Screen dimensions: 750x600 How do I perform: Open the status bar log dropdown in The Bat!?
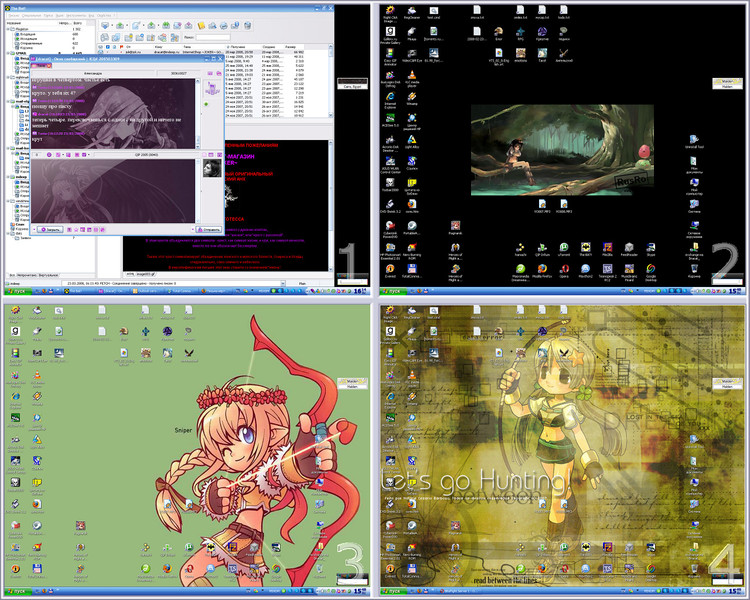pyautogui.click(x=283, y=284)
